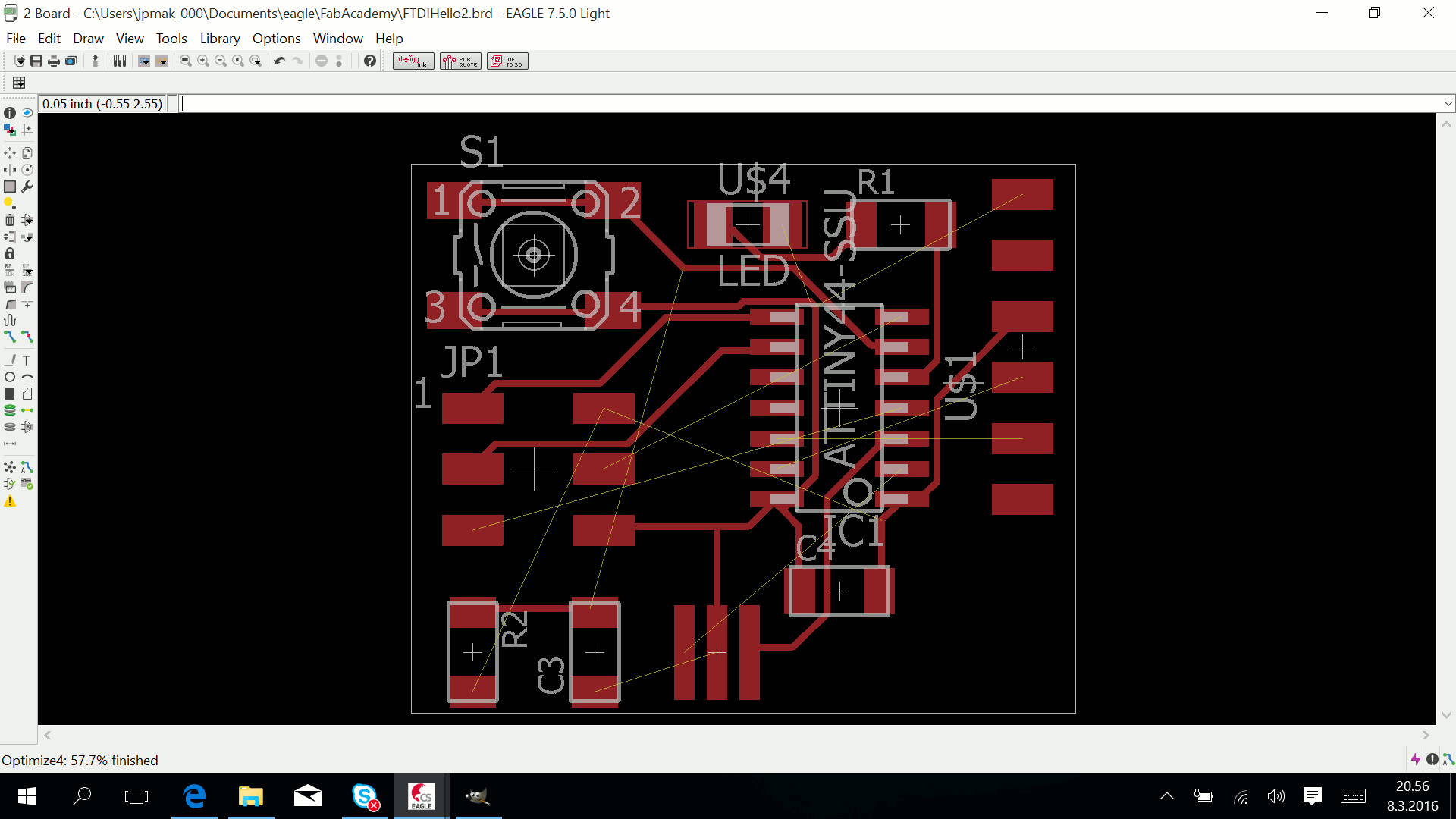This screenshot has width=1456, height=819.
Task: Select the Move tool
Action: (10, 153)
